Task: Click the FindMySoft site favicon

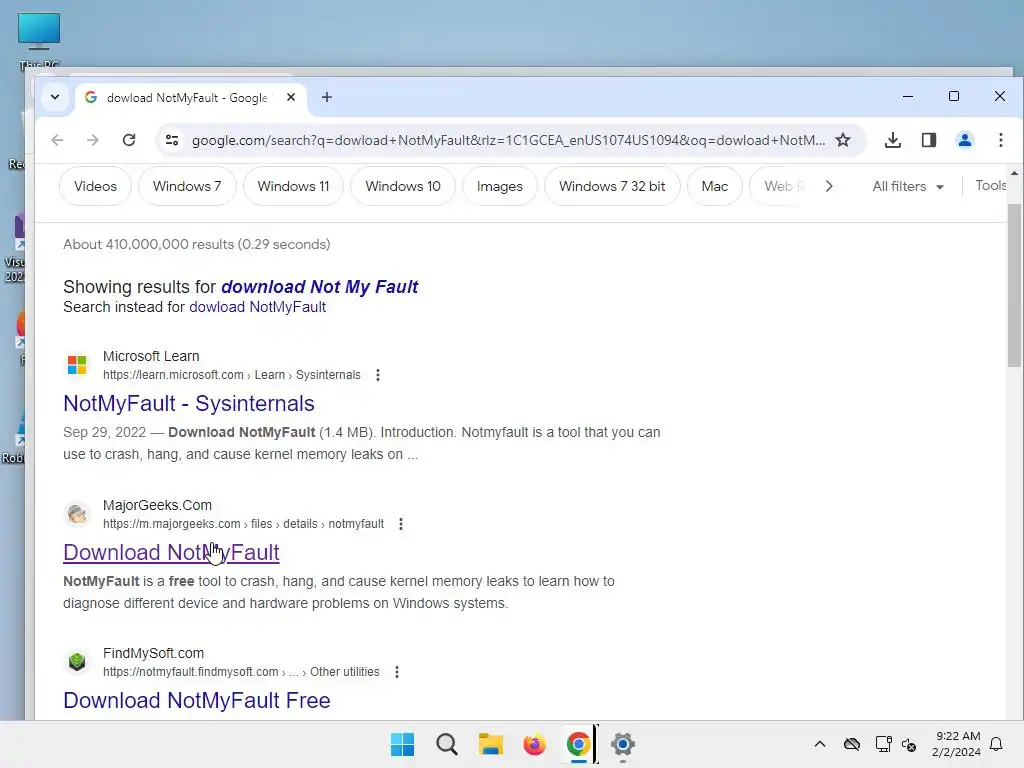Action: pos(77,662)
